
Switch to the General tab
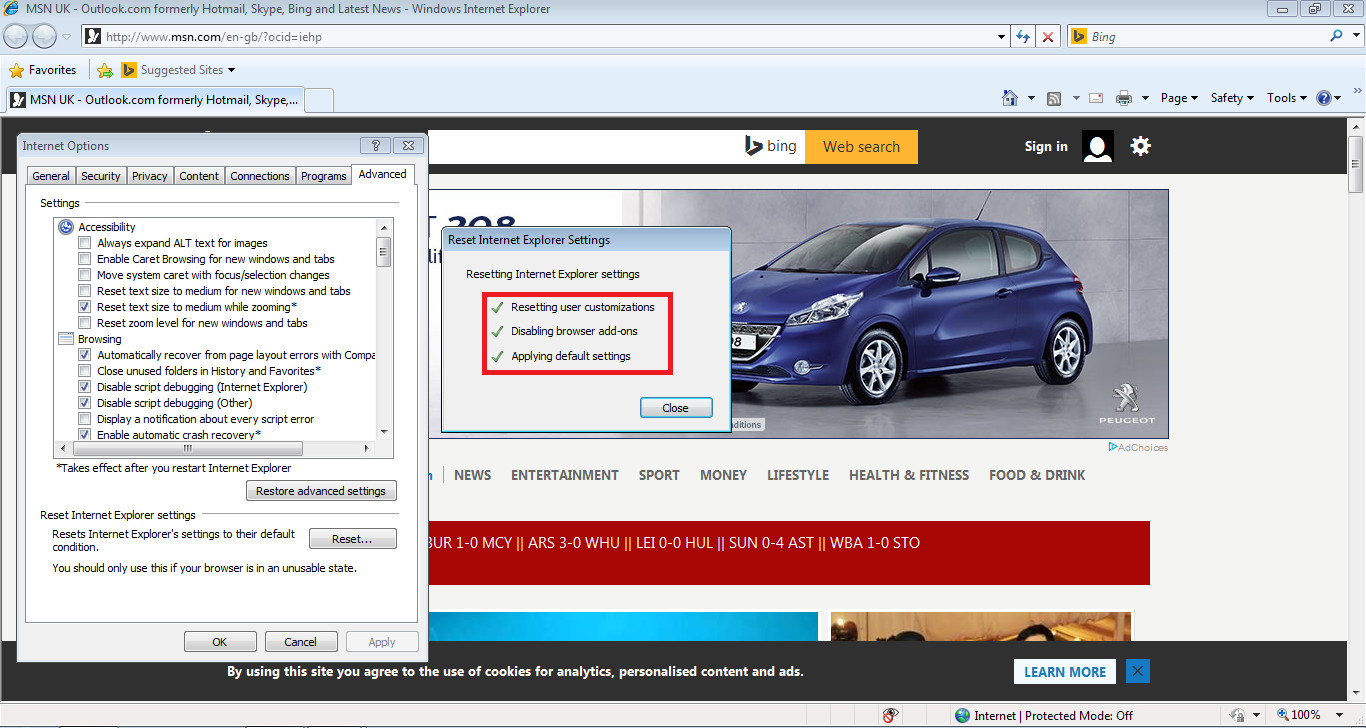51,176
